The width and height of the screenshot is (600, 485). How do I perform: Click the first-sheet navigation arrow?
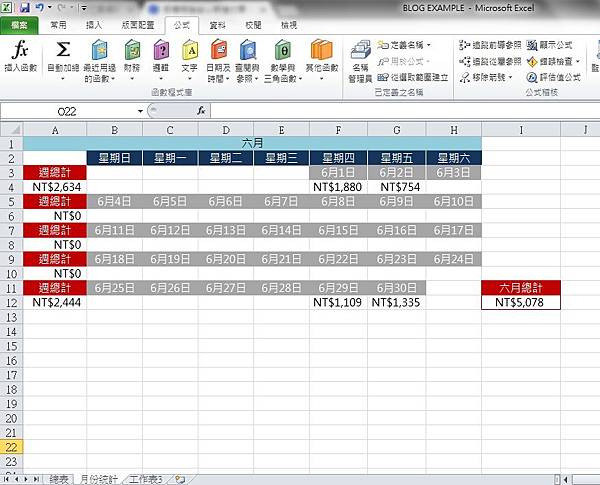6,479
